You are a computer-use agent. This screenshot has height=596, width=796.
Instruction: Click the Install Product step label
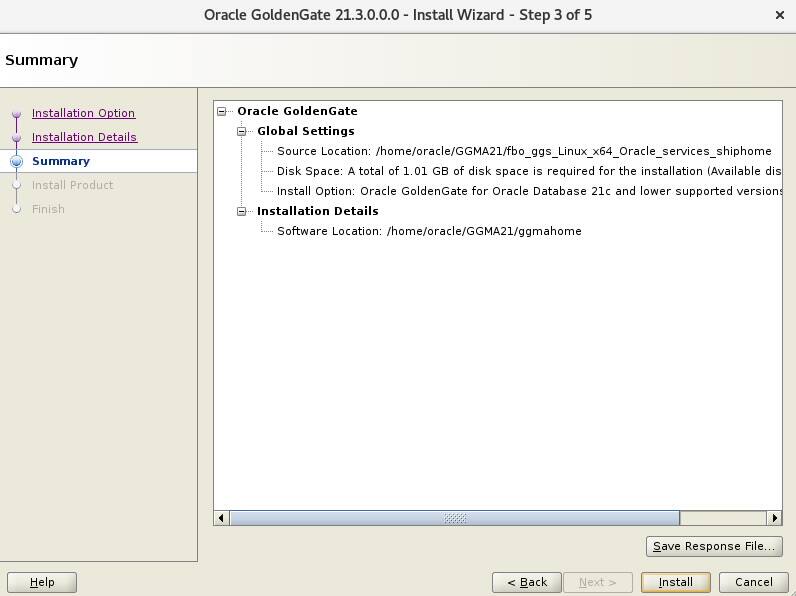coord(73,185)
